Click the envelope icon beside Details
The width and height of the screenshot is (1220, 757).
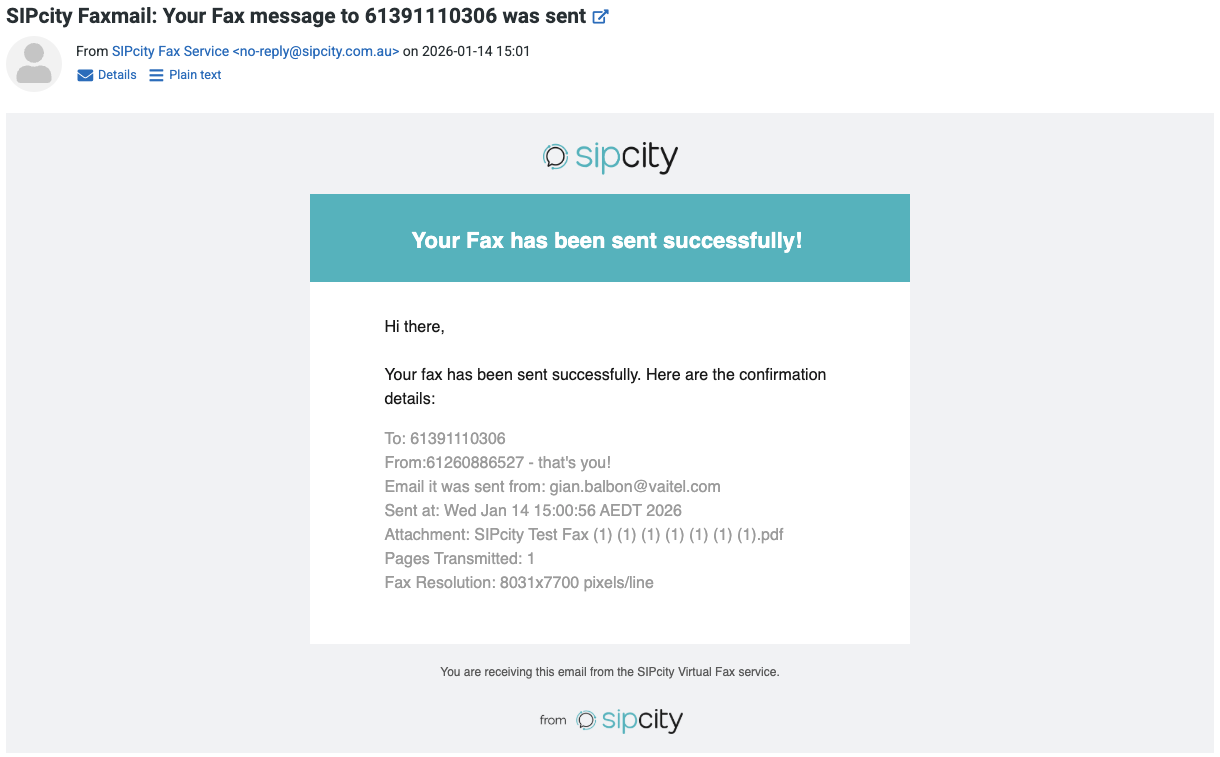coord(85,75)
